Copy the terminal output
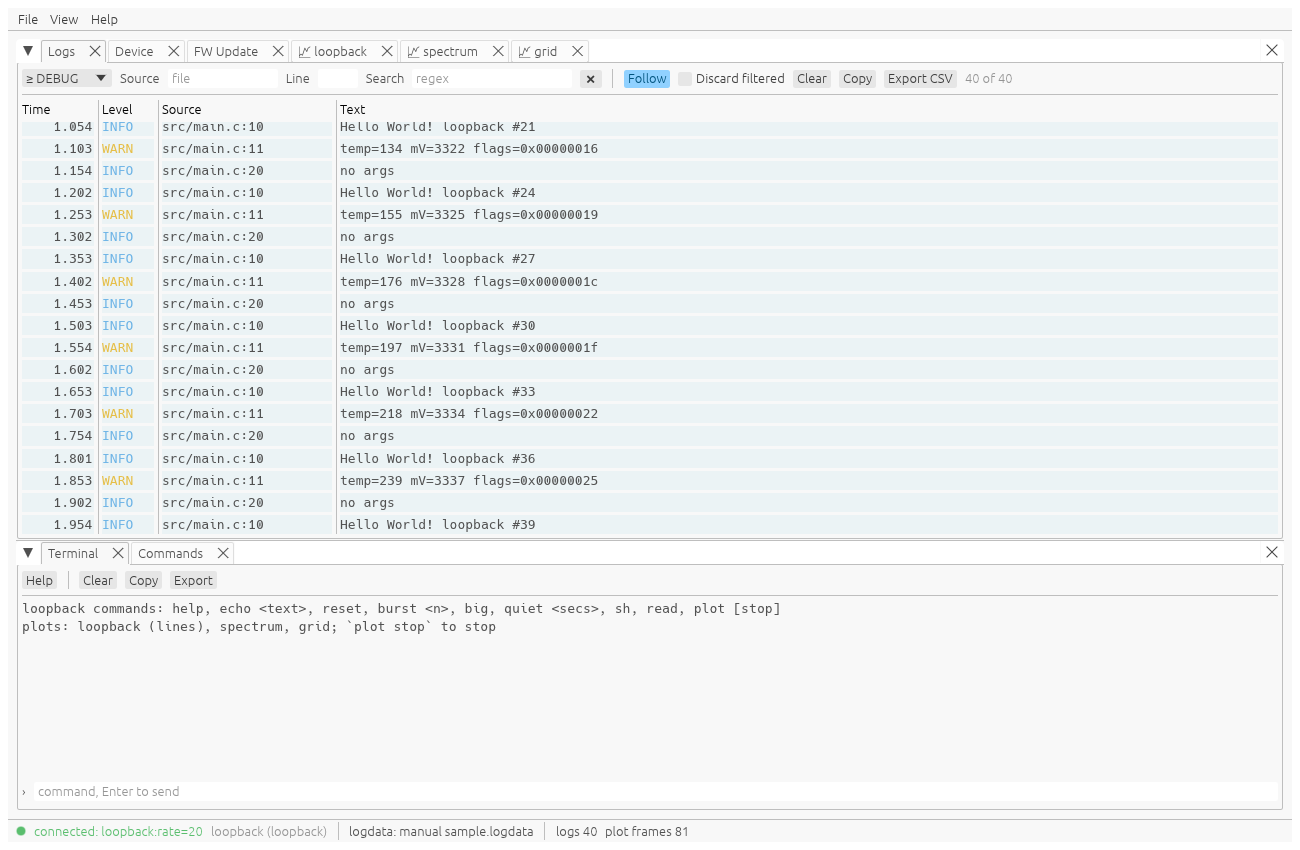1300x850 pixels. pos(143,581)
